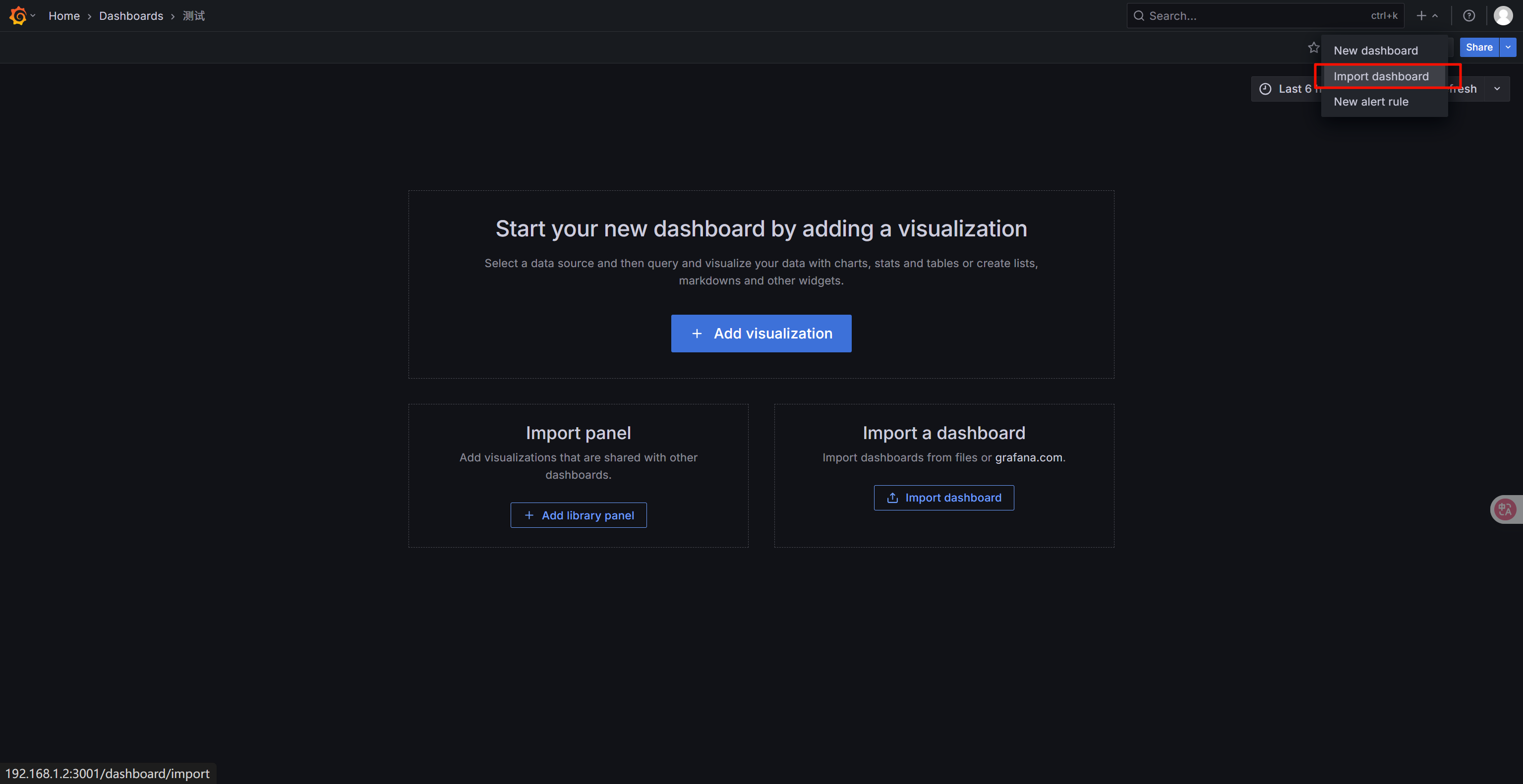
Task: Click the search magnifier icon
Action: [1139, 16]
